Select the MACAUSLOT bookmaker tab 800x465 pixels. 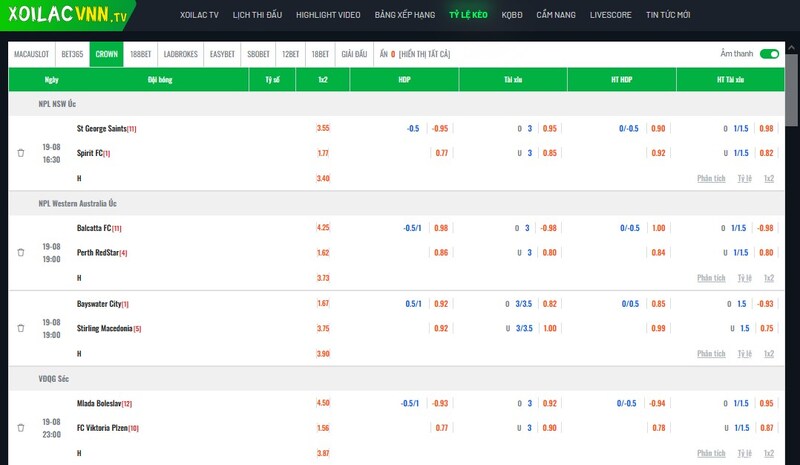pyautogui.click(x=32, y=54)
